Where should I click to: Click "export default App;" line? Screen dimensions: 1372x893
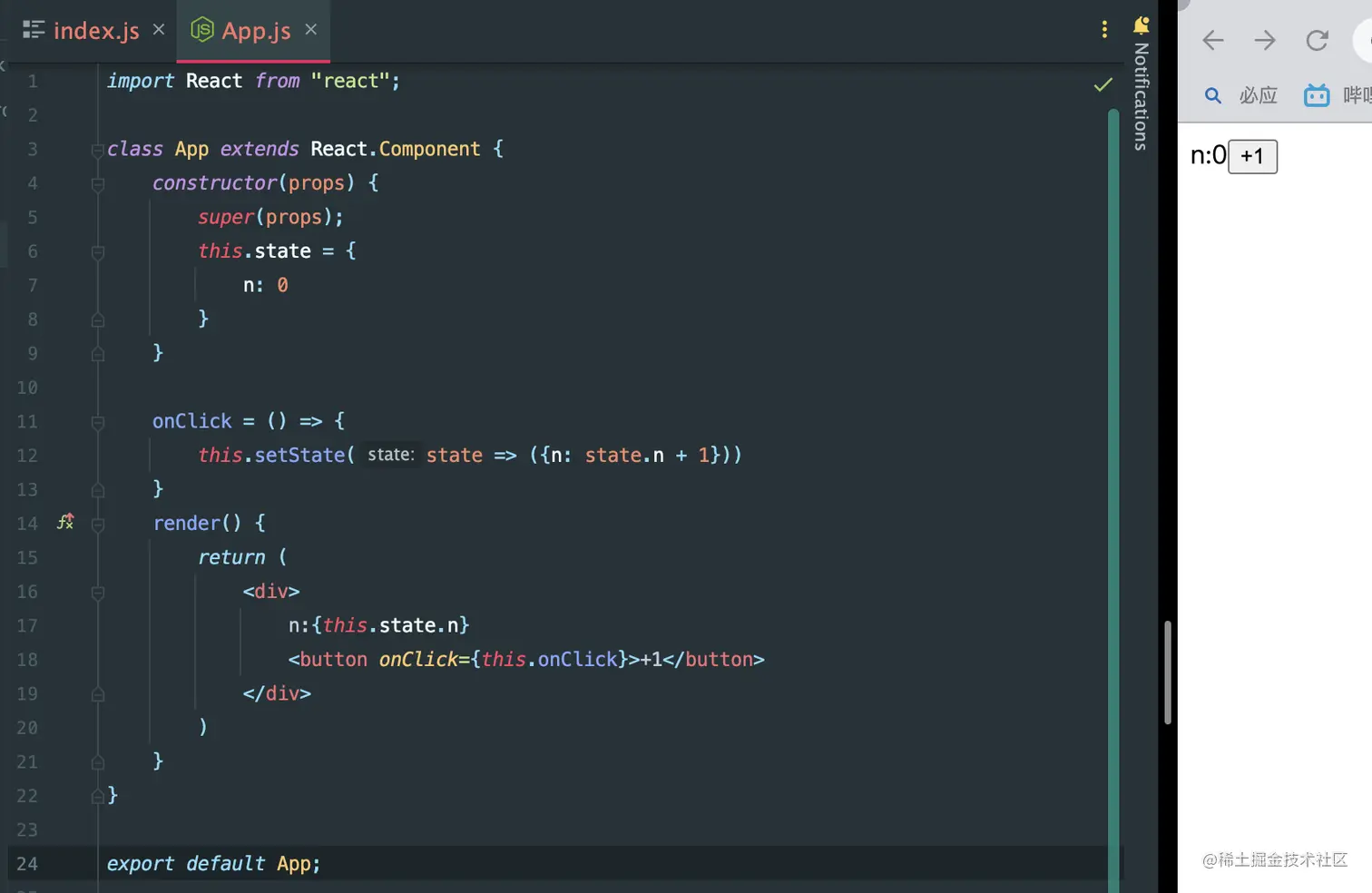[x=213, y=863]
